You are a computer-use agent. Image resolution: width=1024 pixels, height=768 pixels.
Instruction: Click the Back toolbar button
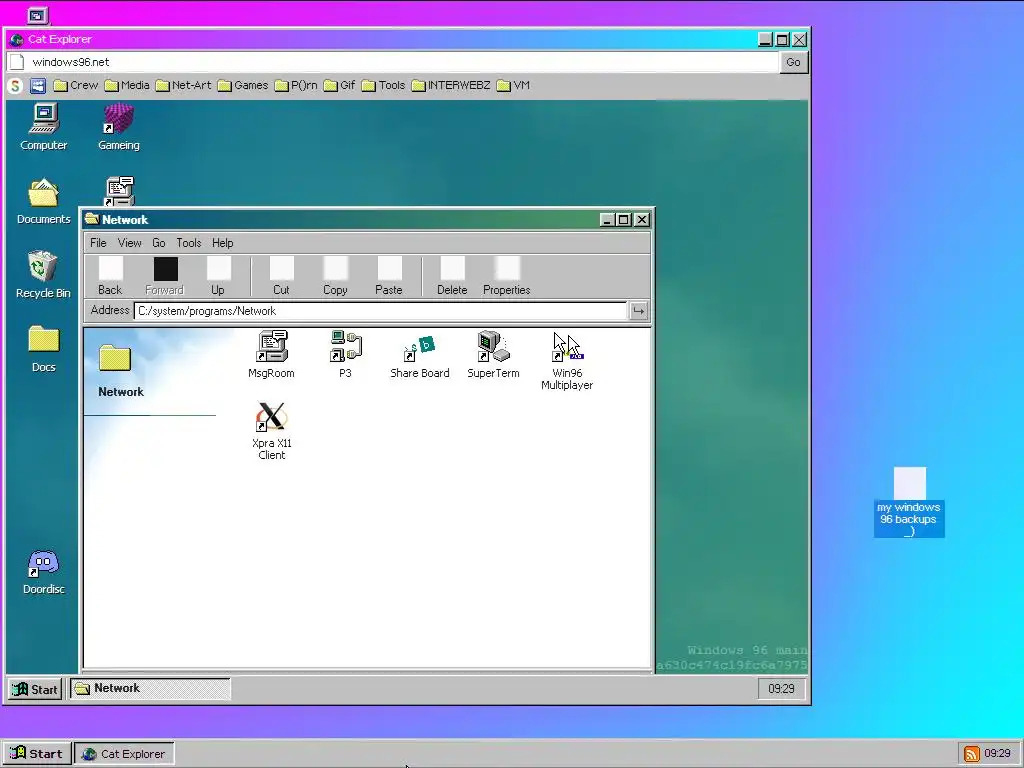click(x=110, y=276)
